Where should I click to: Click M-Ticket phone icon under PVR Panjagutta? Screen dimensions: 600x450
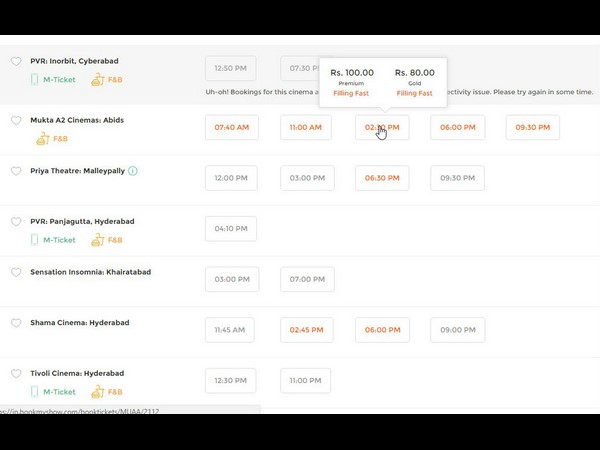pyautogui.click(x=34, y=240)
